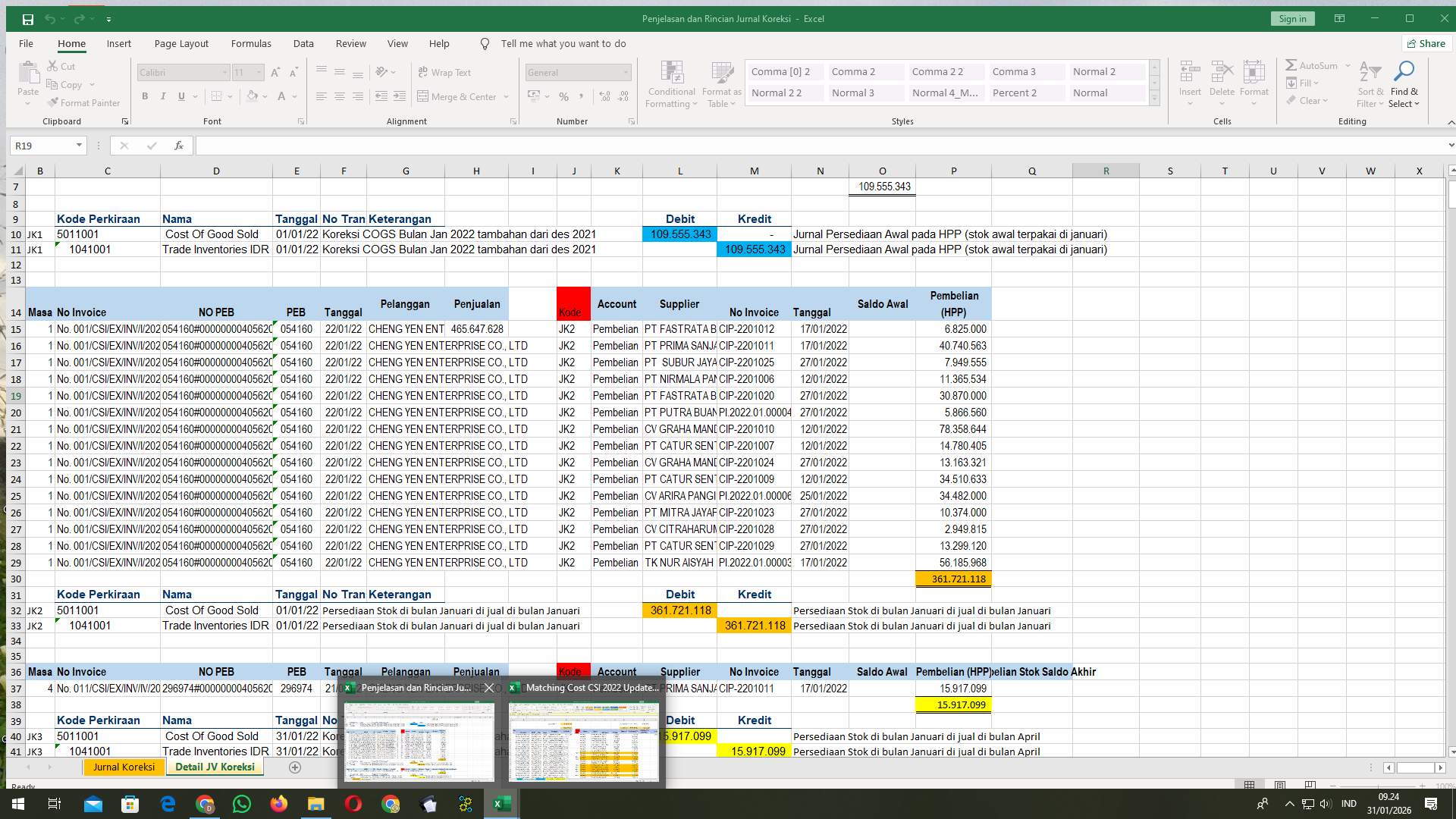
Task: Select the Format Painter tool
Action: click(83, 102)
